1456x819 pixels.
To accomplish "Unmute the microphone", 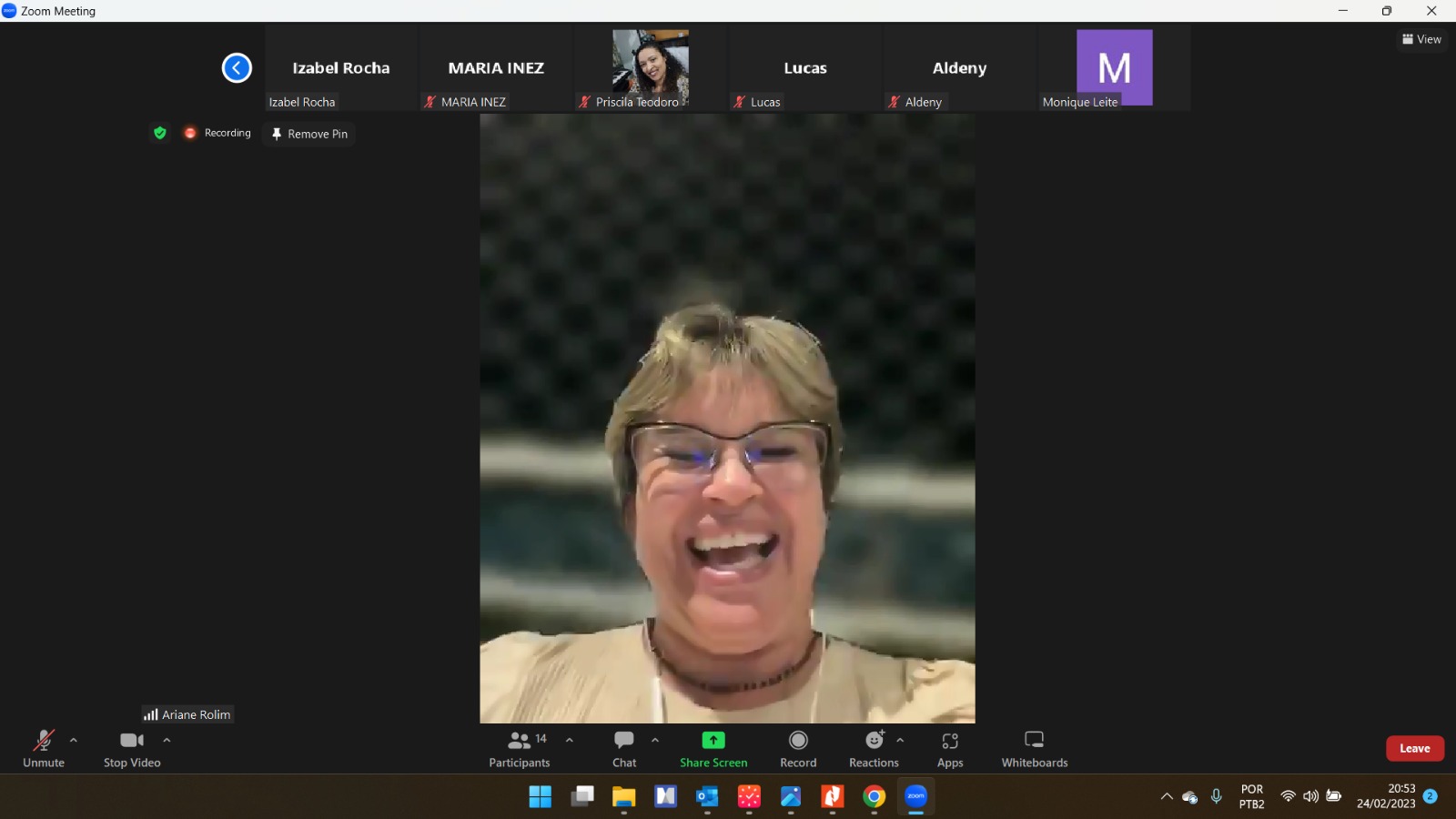I will 43,748.
